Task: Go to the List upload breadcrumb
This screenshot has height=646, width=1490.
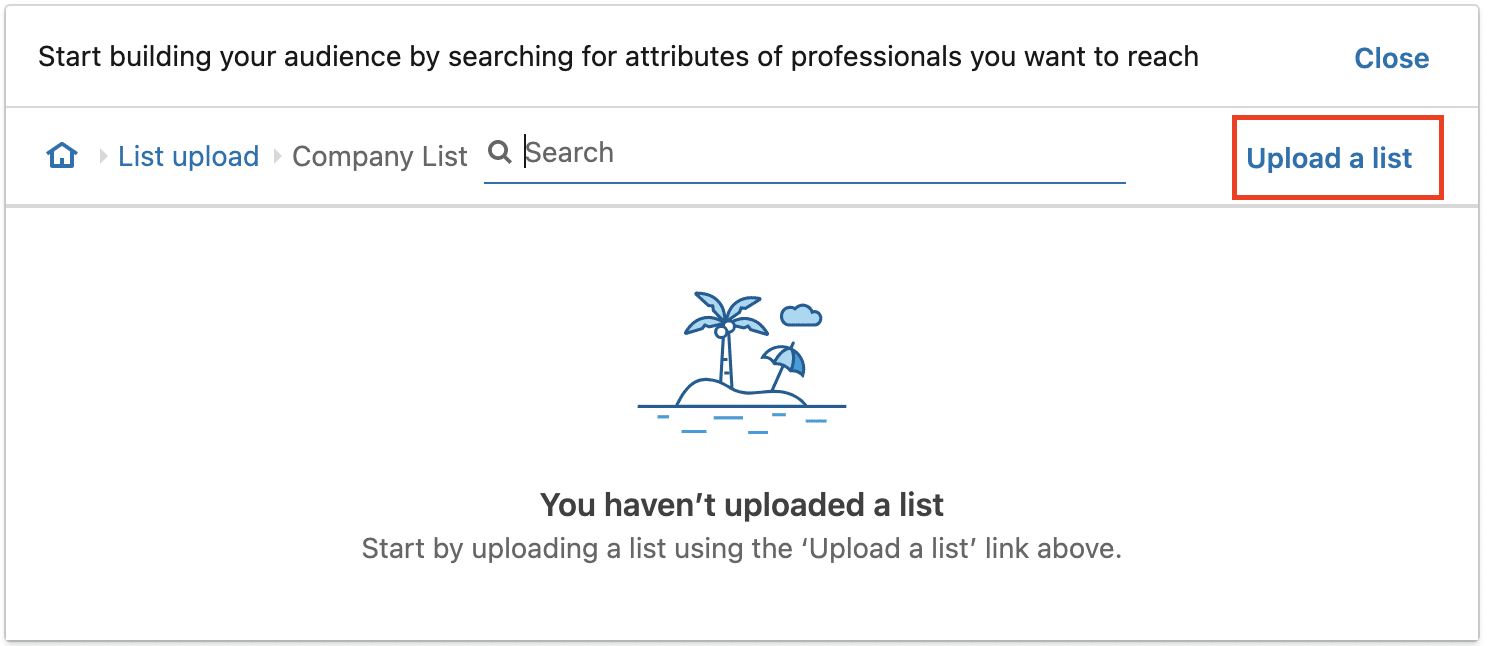Action: pyautogui.click(x=189, y=157)
